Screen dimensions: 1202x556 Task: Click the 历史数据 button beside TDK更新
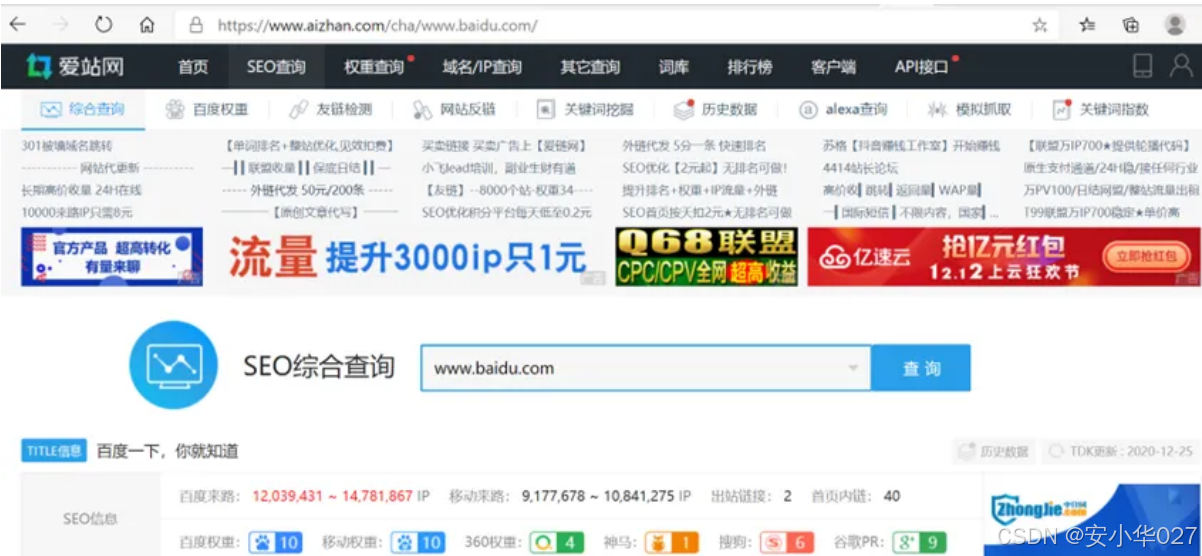(x=993, y=452)
